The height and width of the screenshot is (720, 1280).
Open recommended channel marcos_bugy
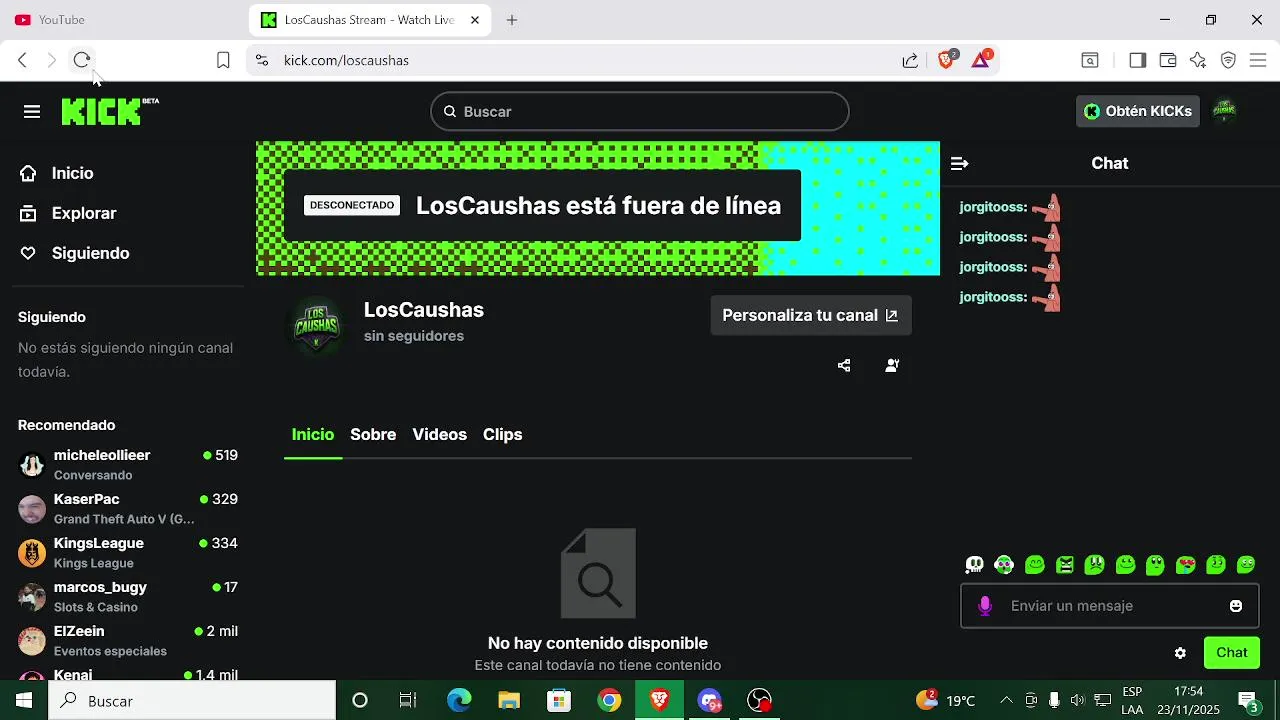[x=128, y=597]
